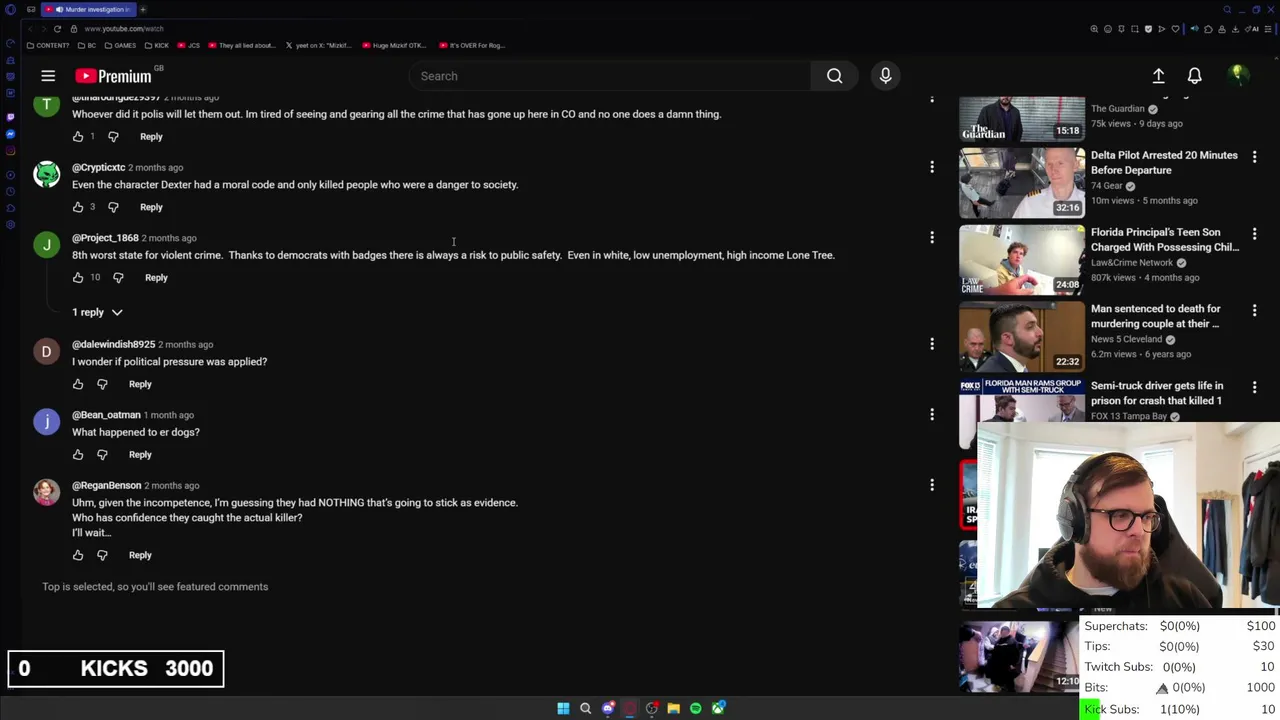Go to YouTube Premium home logo
This screenshot has width=1280, height=720.
(x=113, y=76)
